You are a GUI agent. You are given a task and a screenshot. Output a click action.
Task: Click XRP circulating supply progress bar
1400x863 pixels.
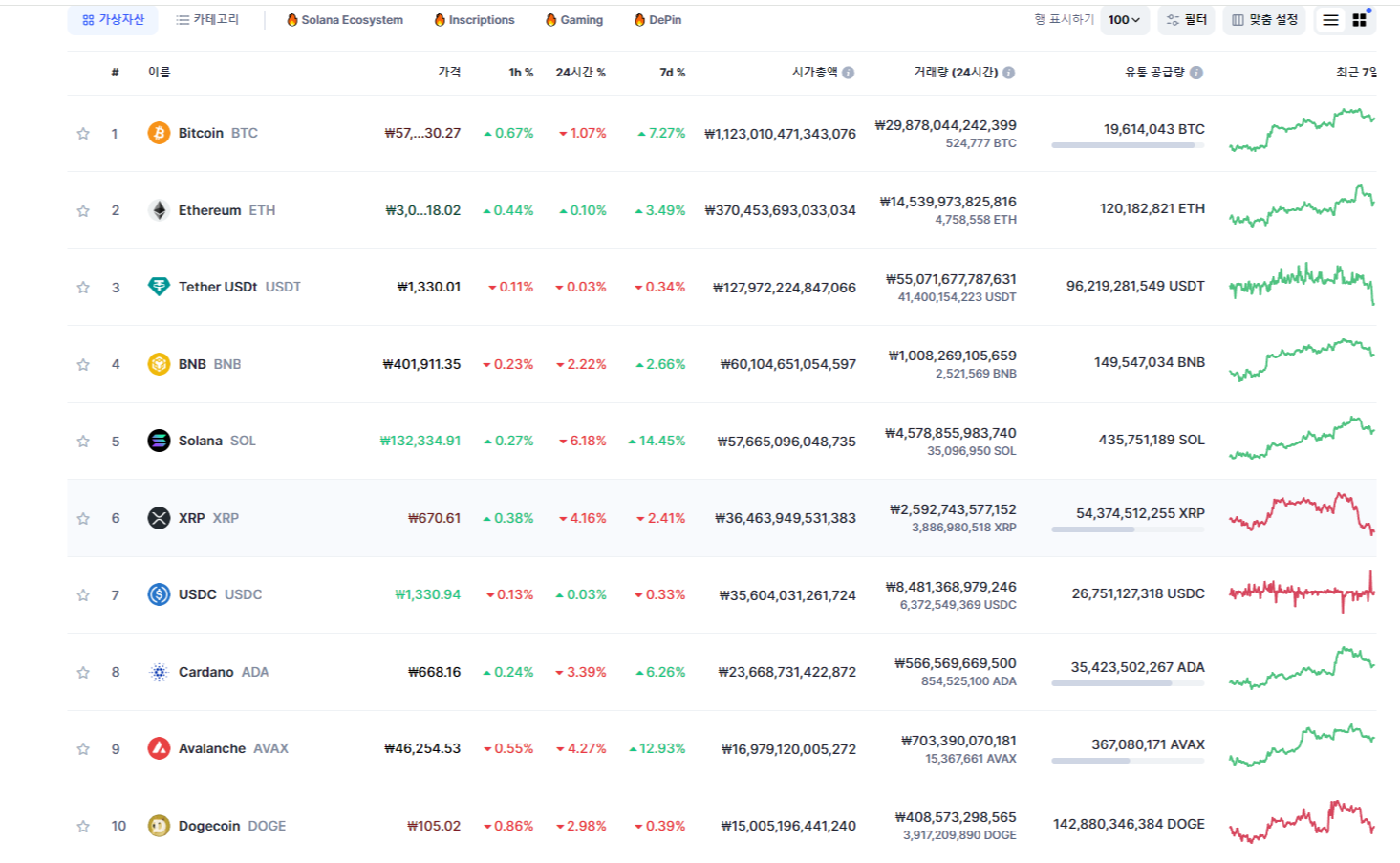(1128, 529)
